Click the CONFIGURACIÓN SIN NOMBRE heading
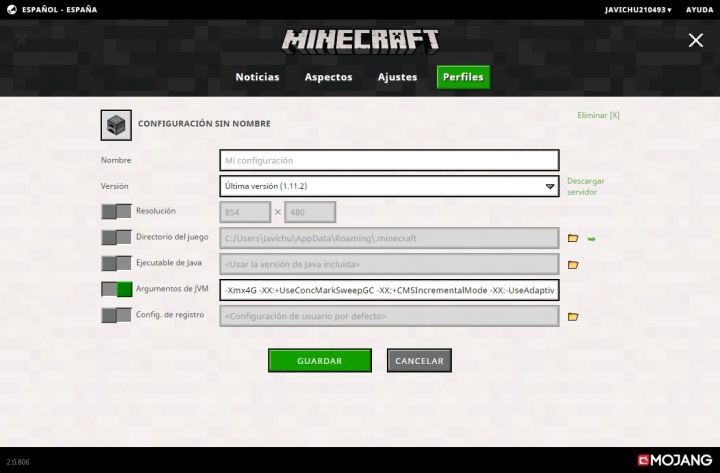The width and height of the screenshot is (720, 473). [x=204, y=124]
